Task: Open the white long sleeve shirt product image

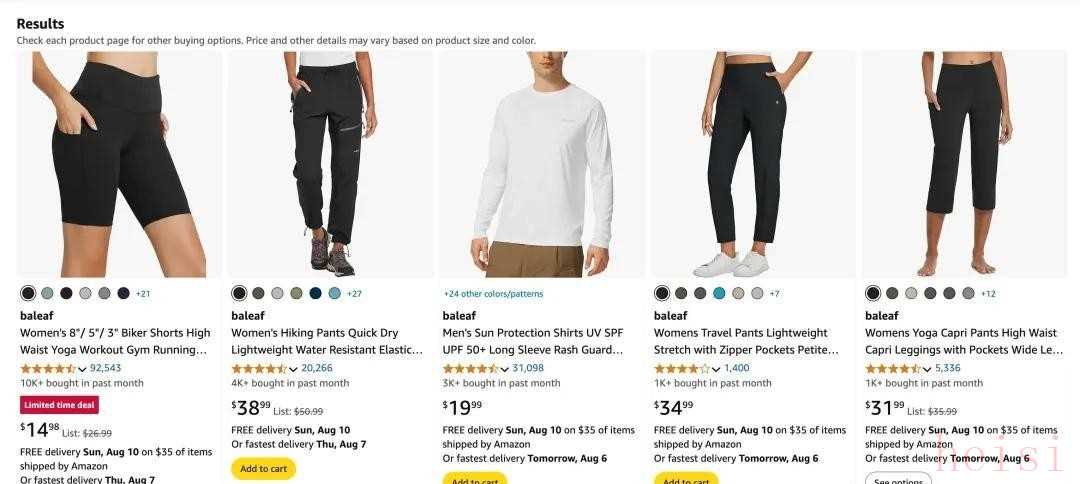Action: [542, 165]
